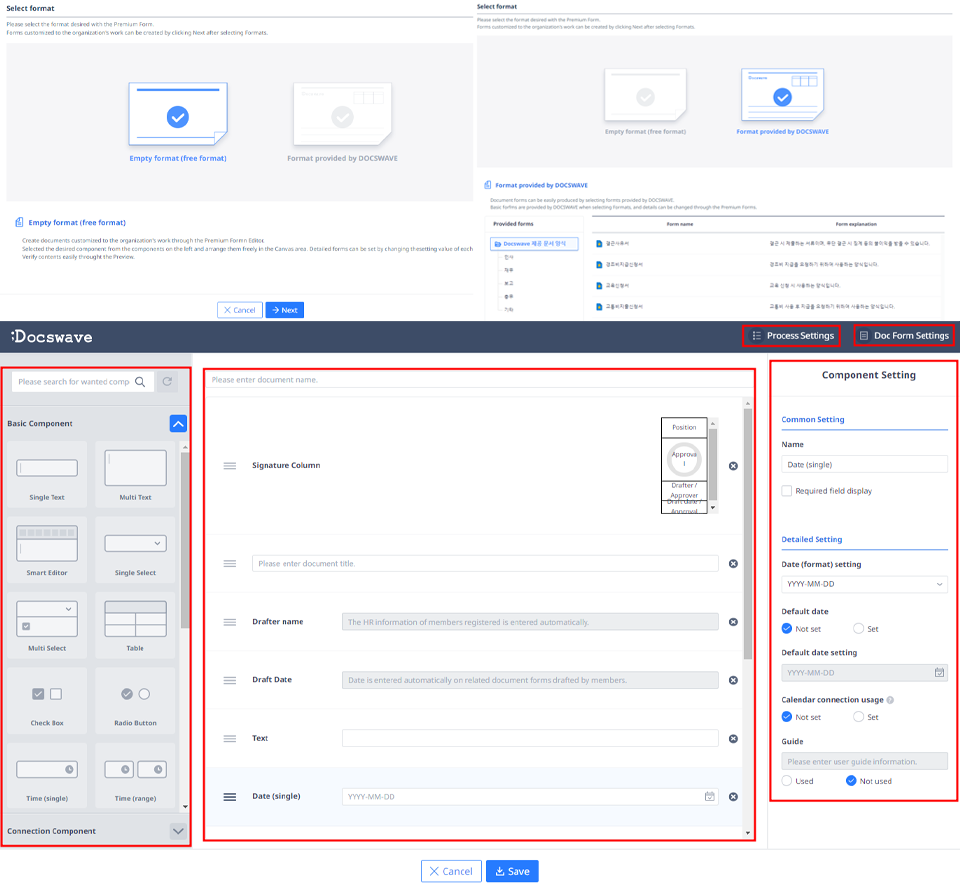Image resolution: width=960 pixels, height=886 pixels.
Task: Select Default date Set option
Action: coord(858,629)
